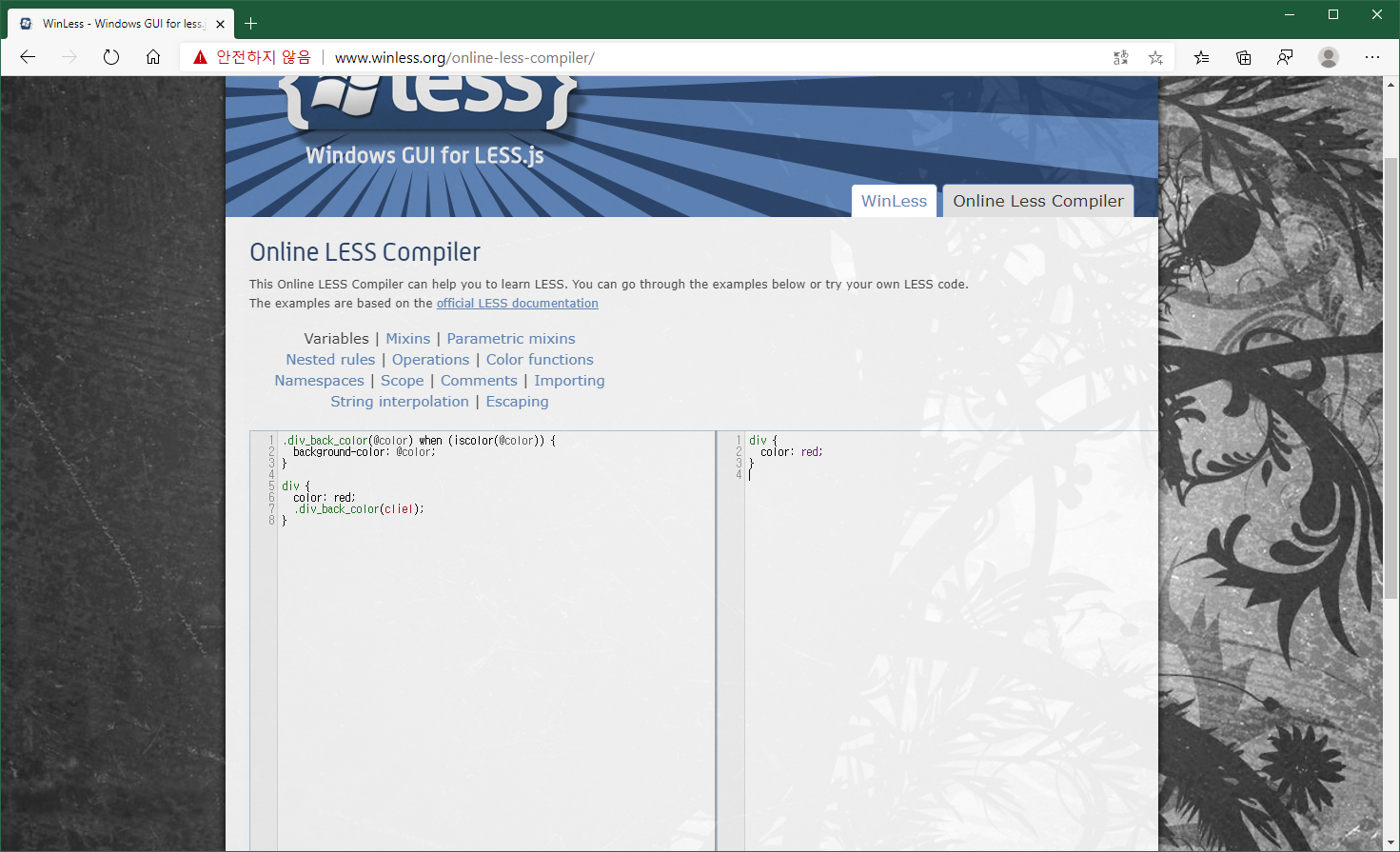Viewport: 1400px width, 852px height.
Task: Open the favorites list
Action: click(x=1202, y=57)
